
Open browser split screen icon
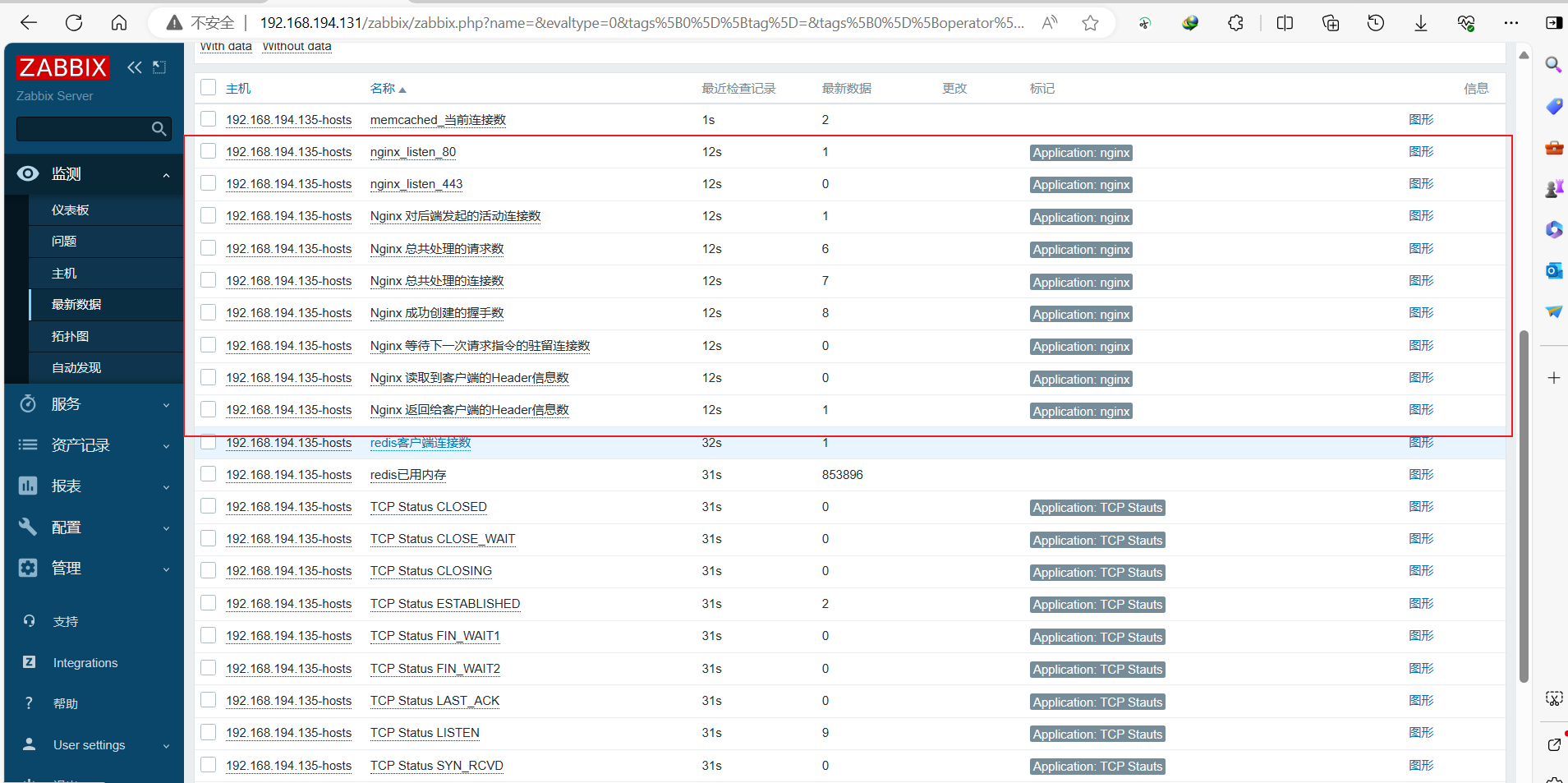click(x=1285, y=23)
